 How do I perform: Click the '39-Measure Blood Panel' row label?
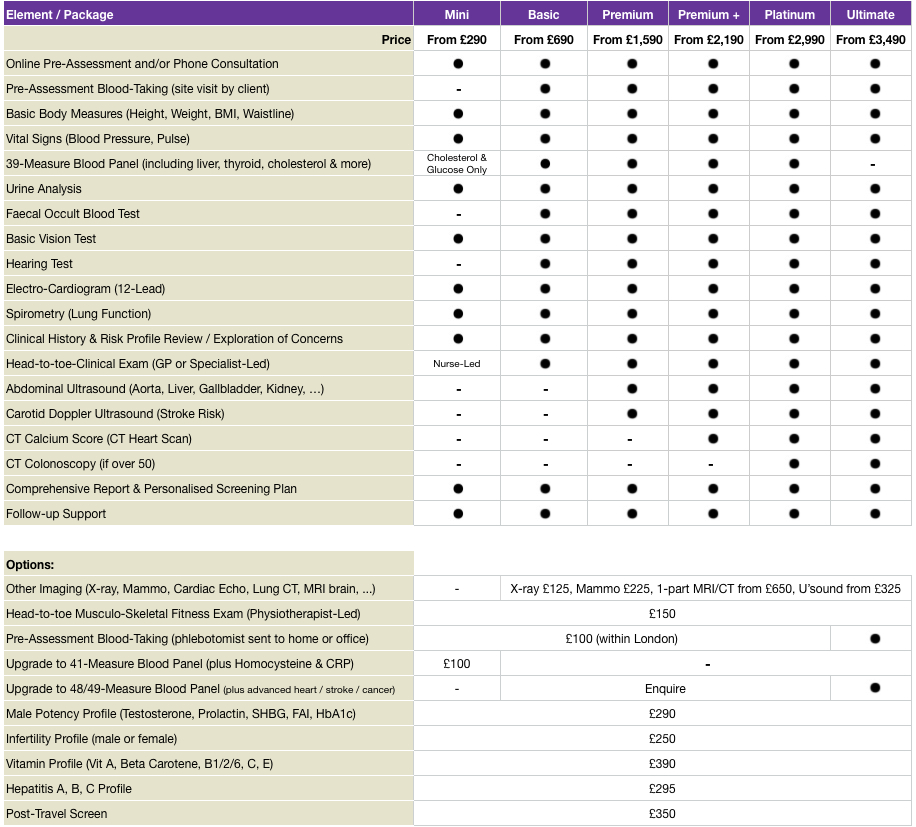188,164
